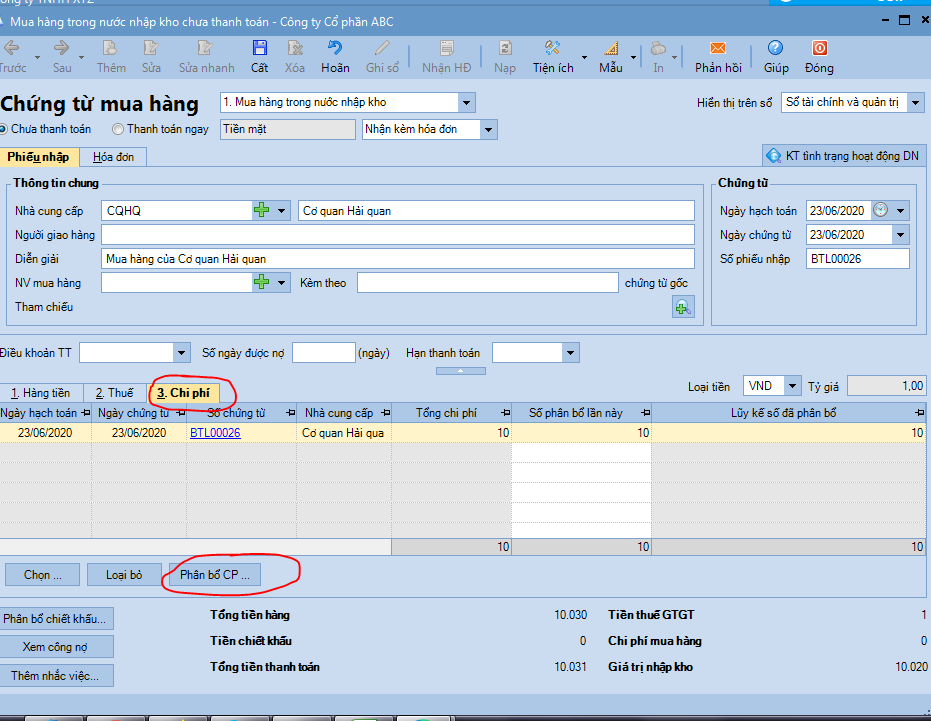Open the Hiển thị trên sổ dropdown
This screenshot has height=721, width=931.
click(916, 102)
